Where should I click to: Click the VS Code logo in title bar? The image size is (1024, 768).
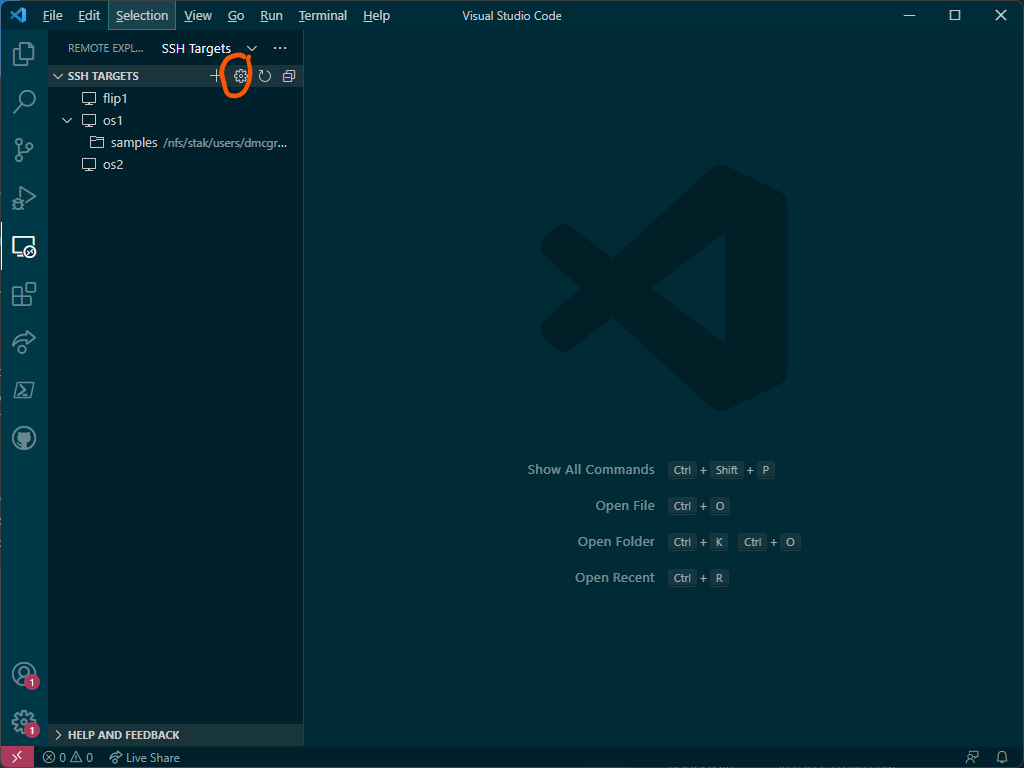(18, 15)
